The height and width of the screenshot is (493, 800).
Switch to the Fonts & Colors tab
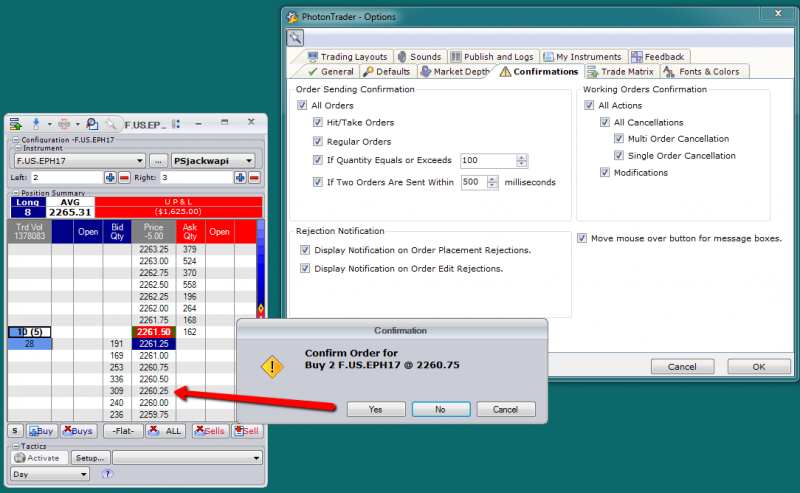(x=702, y=71)
